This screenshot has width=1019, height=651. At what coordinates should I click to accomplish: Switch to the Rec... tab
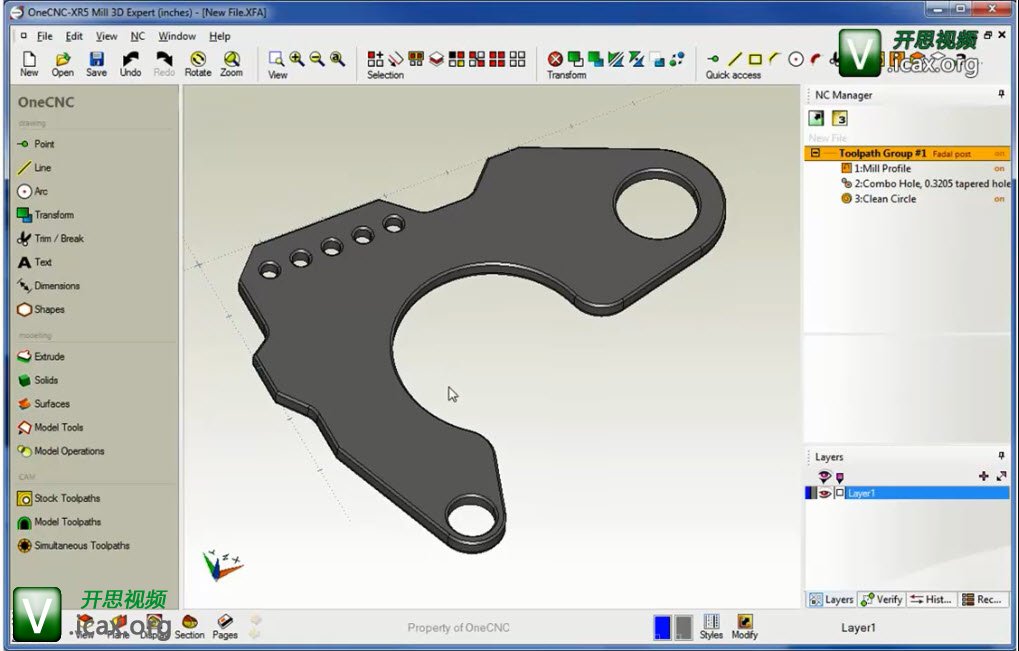[x=982, y=599]
